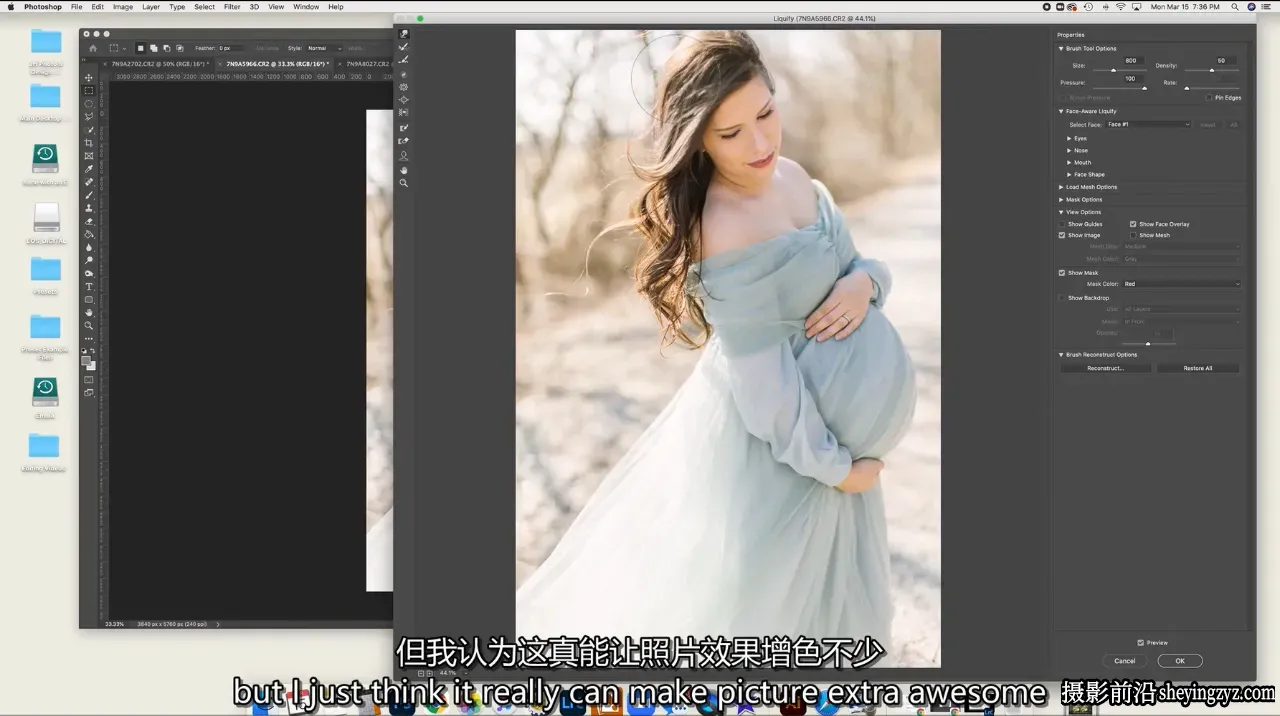Enable the Pin Edges checkbox
Viewport: 1280px width, 716px height.
point(1209,98)
